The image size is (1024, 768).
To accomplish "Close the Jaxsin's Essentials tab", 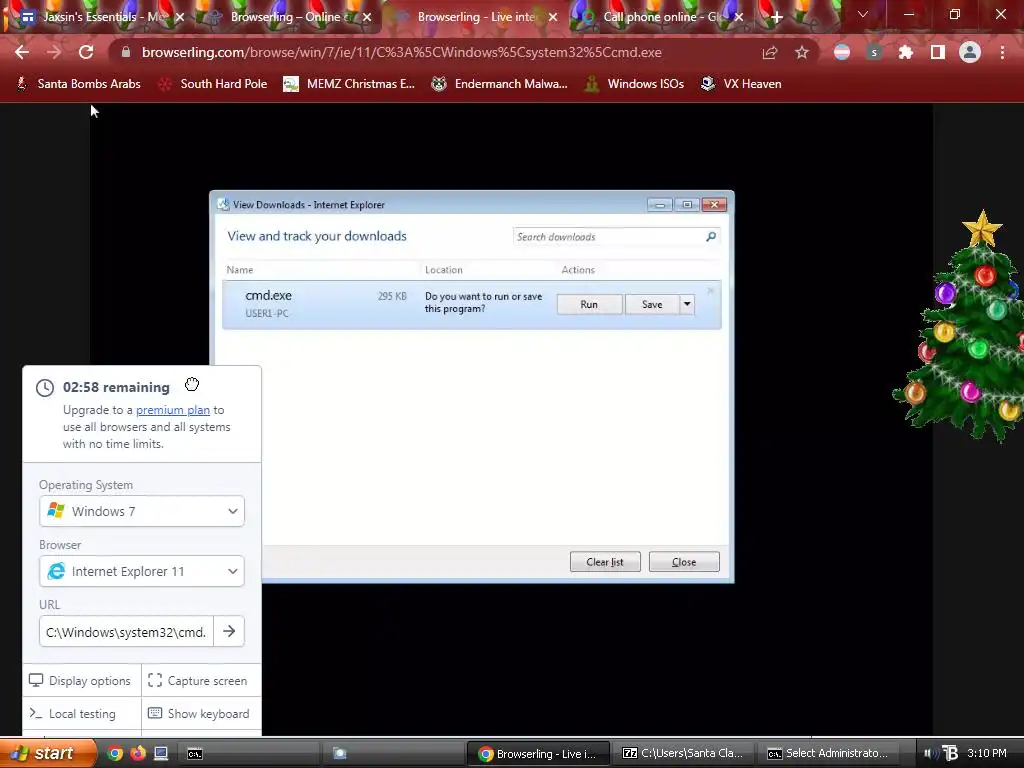I will pyautogui.click(x=180, y=17).
